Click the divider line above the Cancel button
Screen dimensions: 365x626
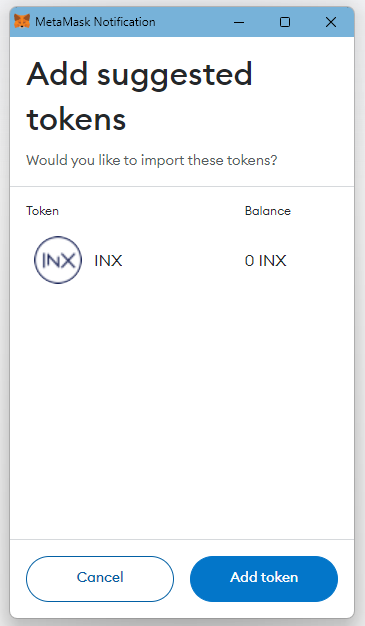[x=182, y=539]
